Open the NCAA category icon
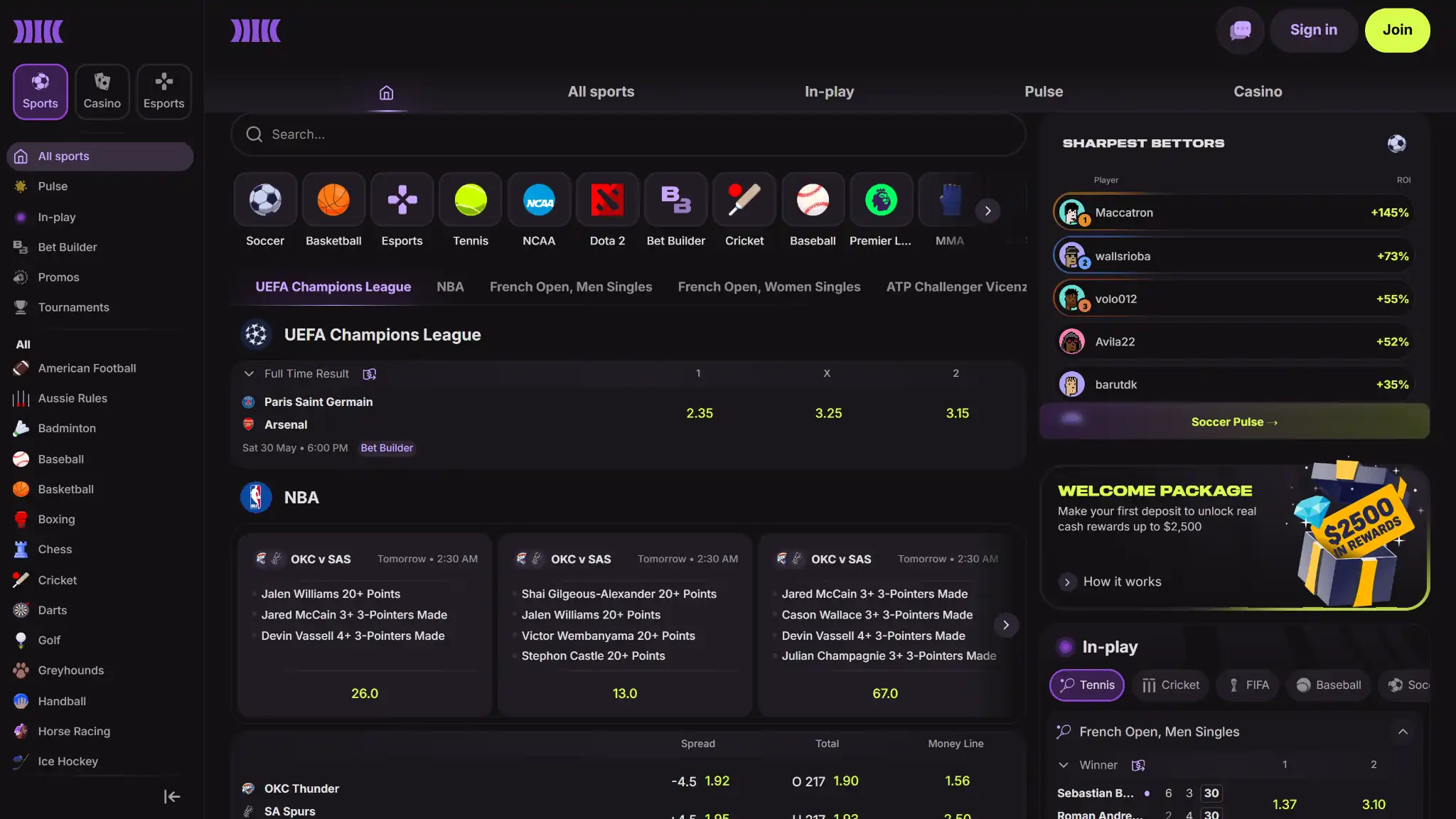Viewport: 1456px width, 819px height. click(539, 200)
